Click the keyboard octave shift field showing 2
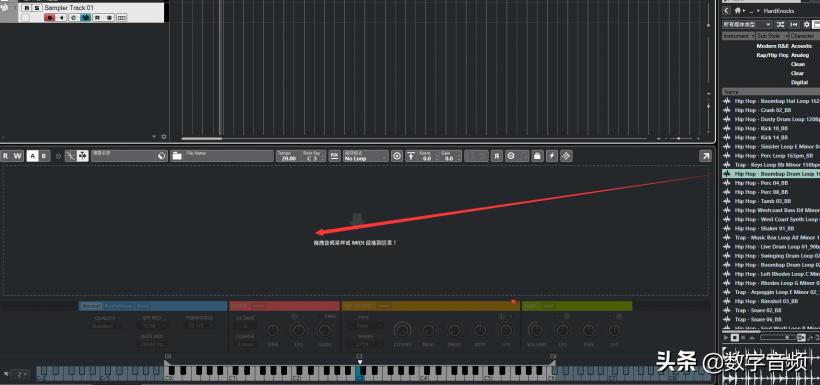 (20, 374)
